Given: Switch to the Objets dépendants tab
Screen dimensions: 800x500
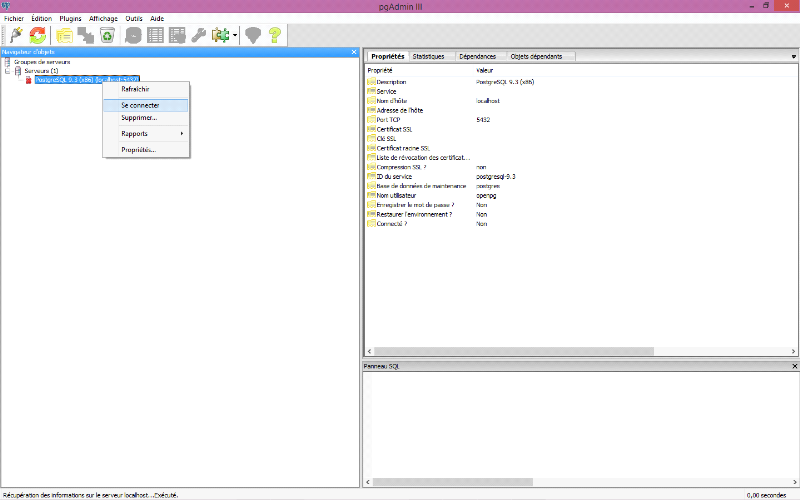Looking at the screenshot, I should [x=536, y=57].
